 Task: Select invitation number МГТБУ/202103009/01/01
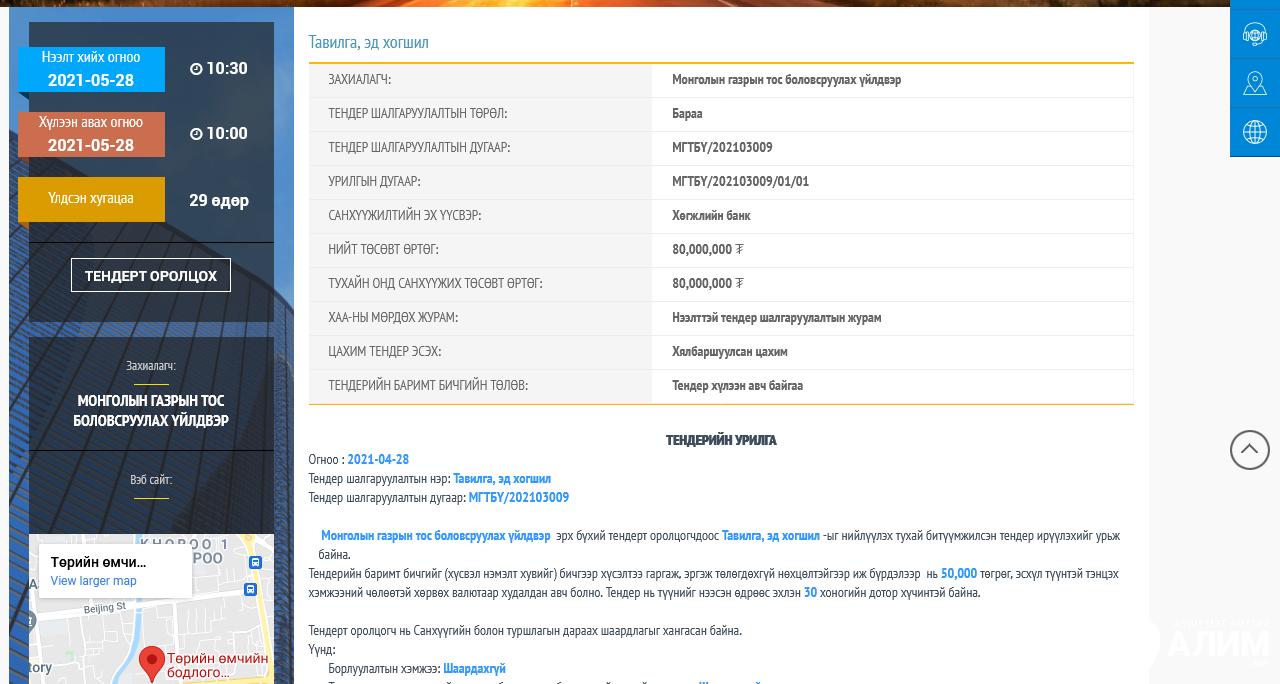tap(740, 182)
